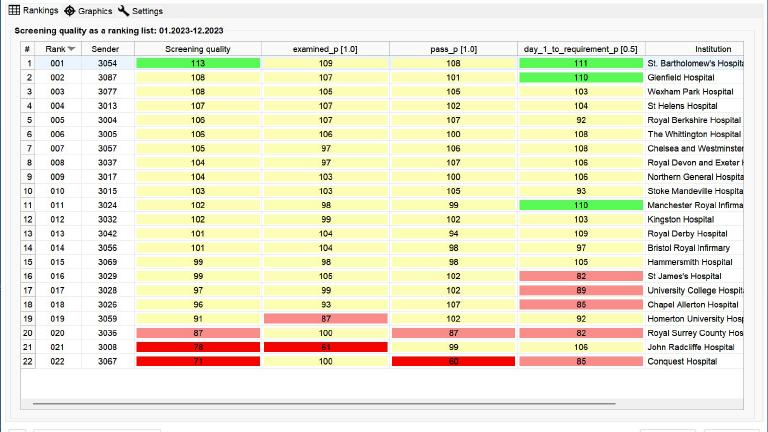Toggle the Rank column sort arrow
This screenshot has height=432, width=768.
pyautogui.click(x=71, y=49)
